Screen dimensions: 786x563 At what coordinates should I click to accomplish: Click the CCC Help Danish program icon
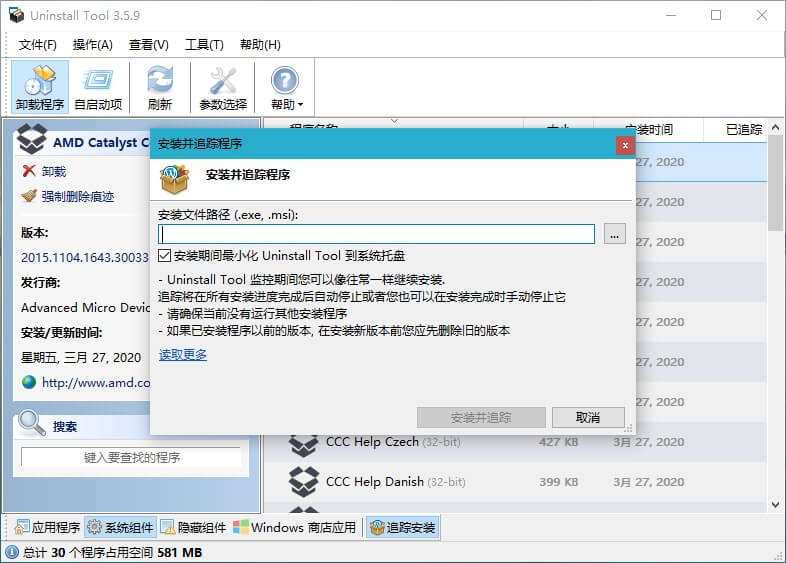(304, 482)
